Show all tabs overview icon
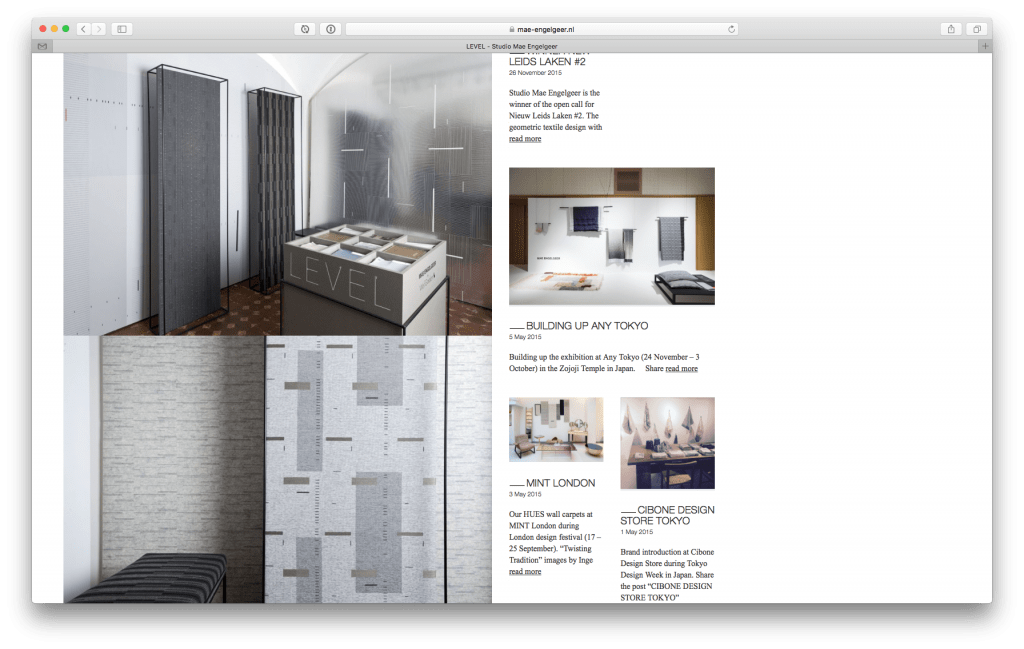Image resolution: width=1024 pixels, height=649 pixels. coord(976,29)
